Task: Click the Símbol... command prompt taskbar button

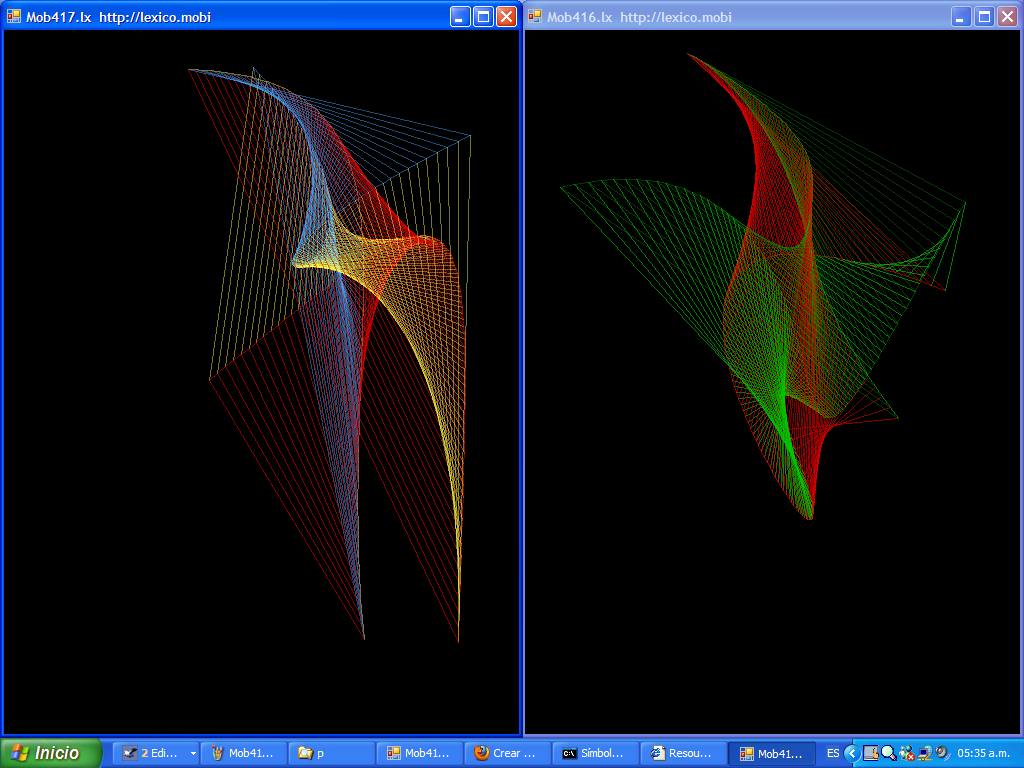Action: point(595,753)
